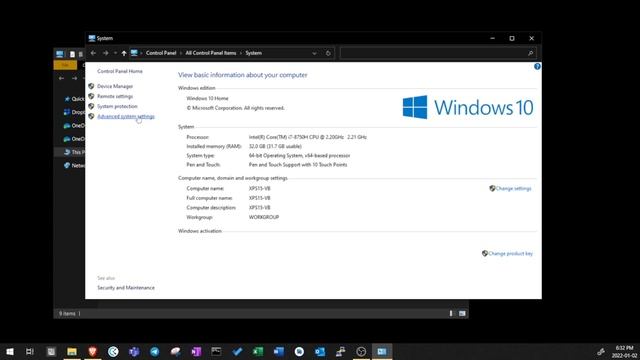Click the computer icon in the address bar
The height and width of the screenshot is (360, 640).
pos(134,53)
